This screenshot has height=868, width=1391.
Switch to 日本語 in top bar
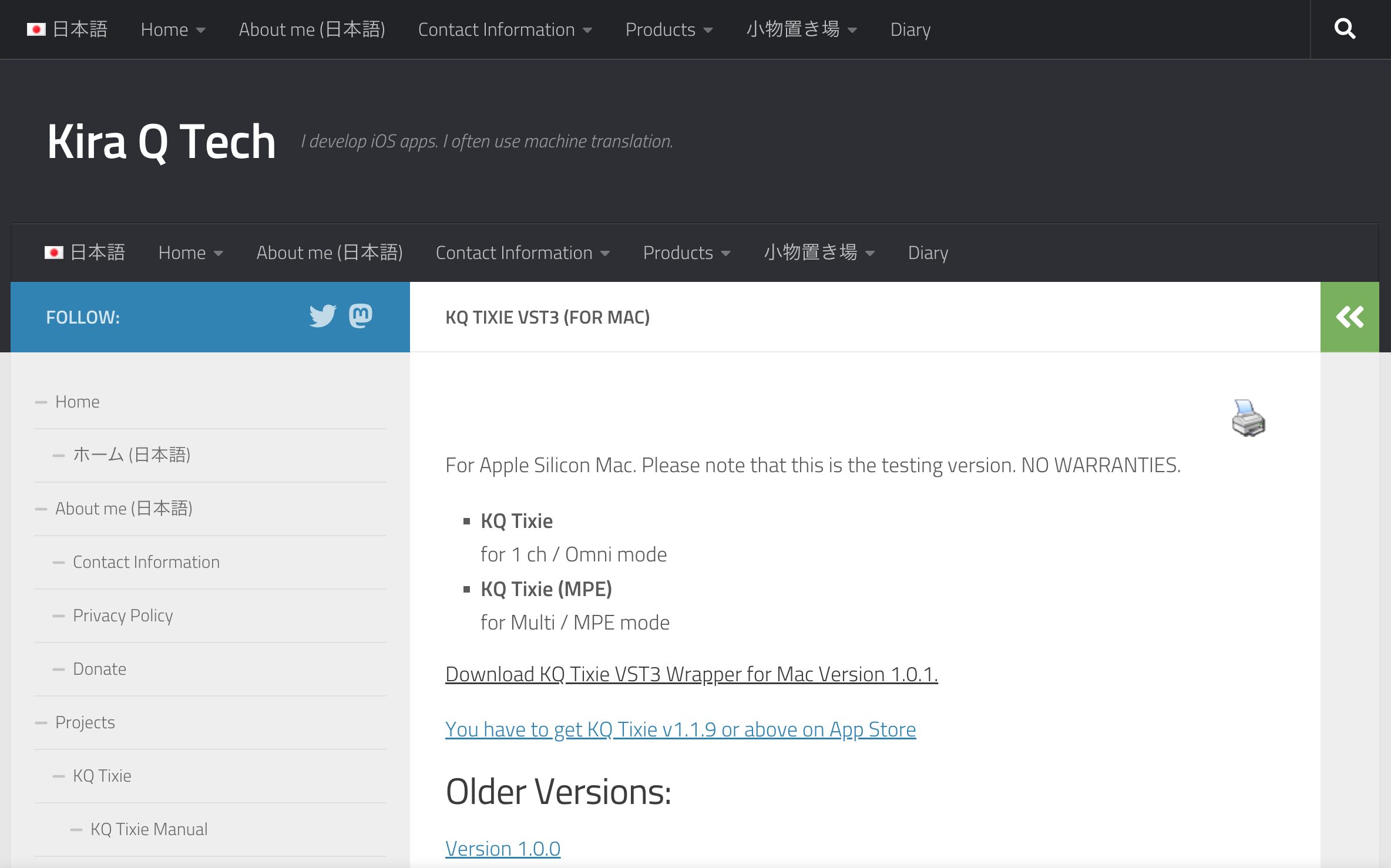pos(80,29)
